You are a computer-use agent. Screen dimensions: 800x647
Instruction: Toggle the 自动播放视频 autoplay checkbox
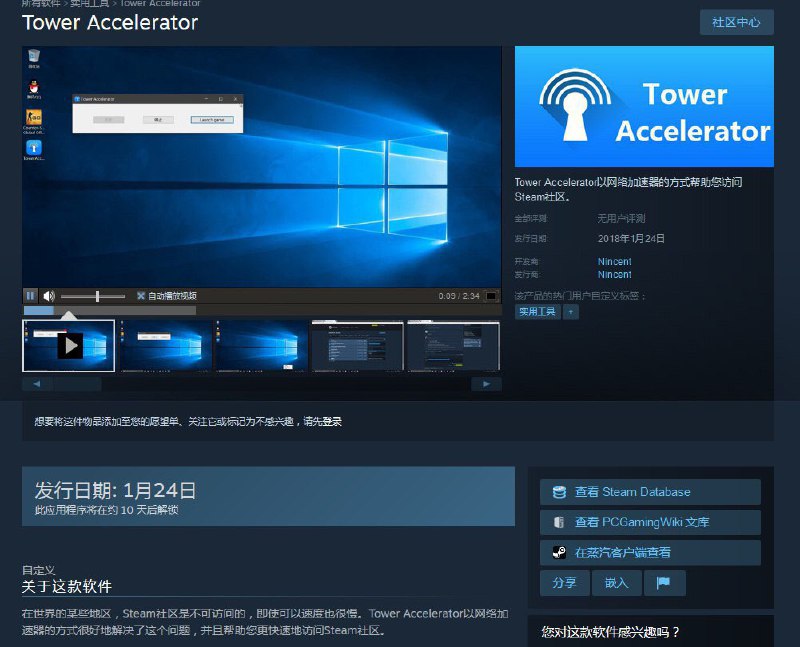point(141,296)
